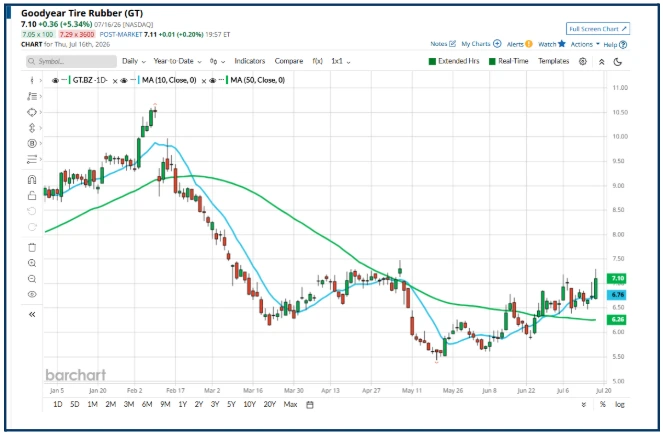663x434 pixels.
Task: Zoom in on the chart
Action: click(x=32, y=263)
